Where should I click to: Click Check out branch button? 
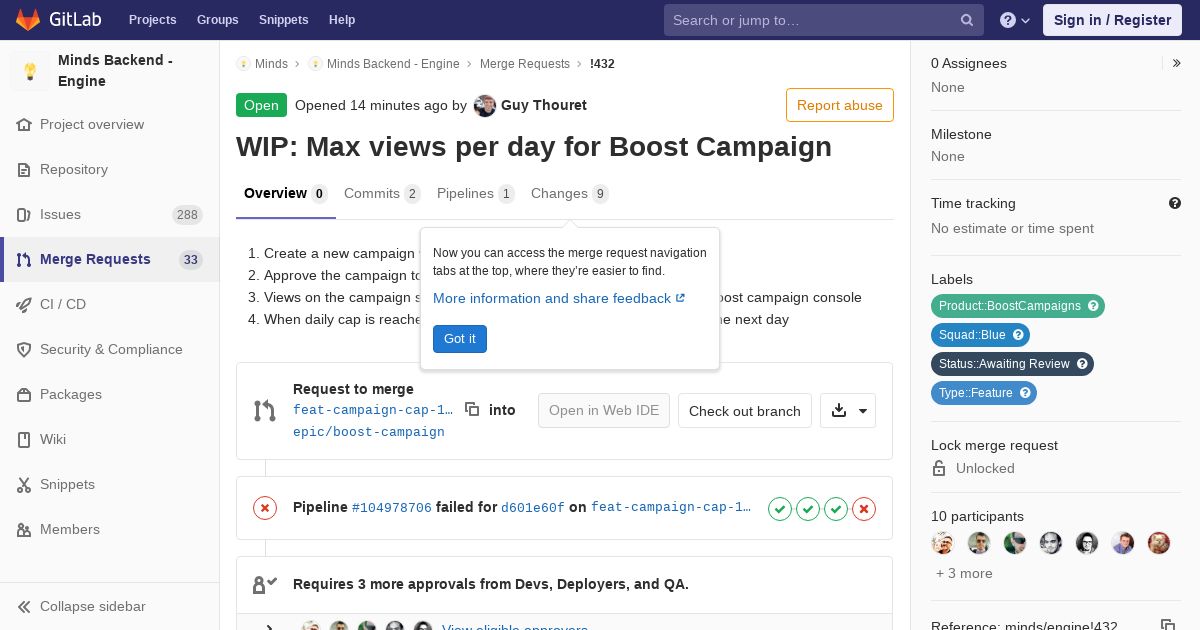745,411
